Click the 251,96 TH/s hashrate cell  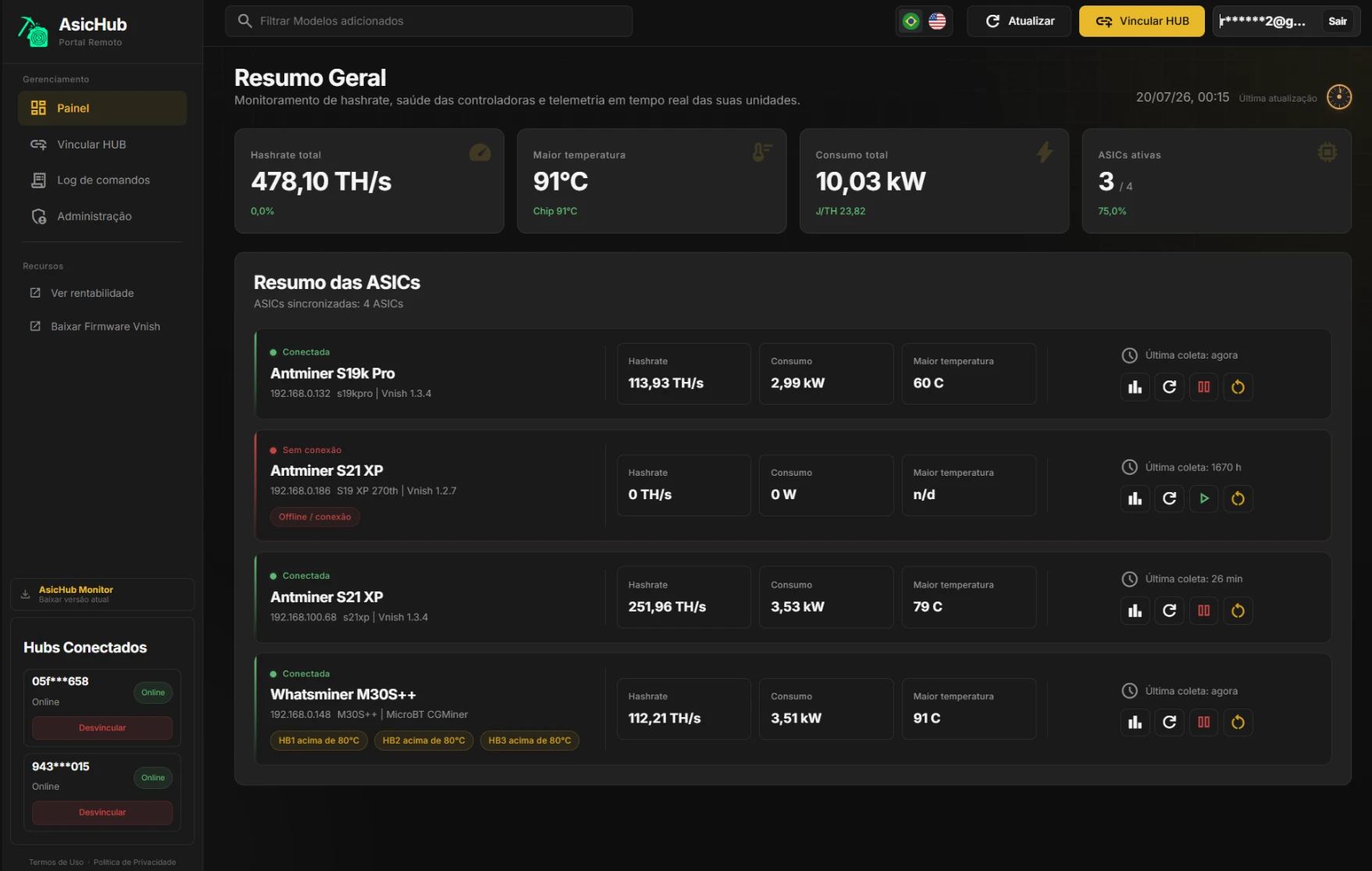(683, 598)
